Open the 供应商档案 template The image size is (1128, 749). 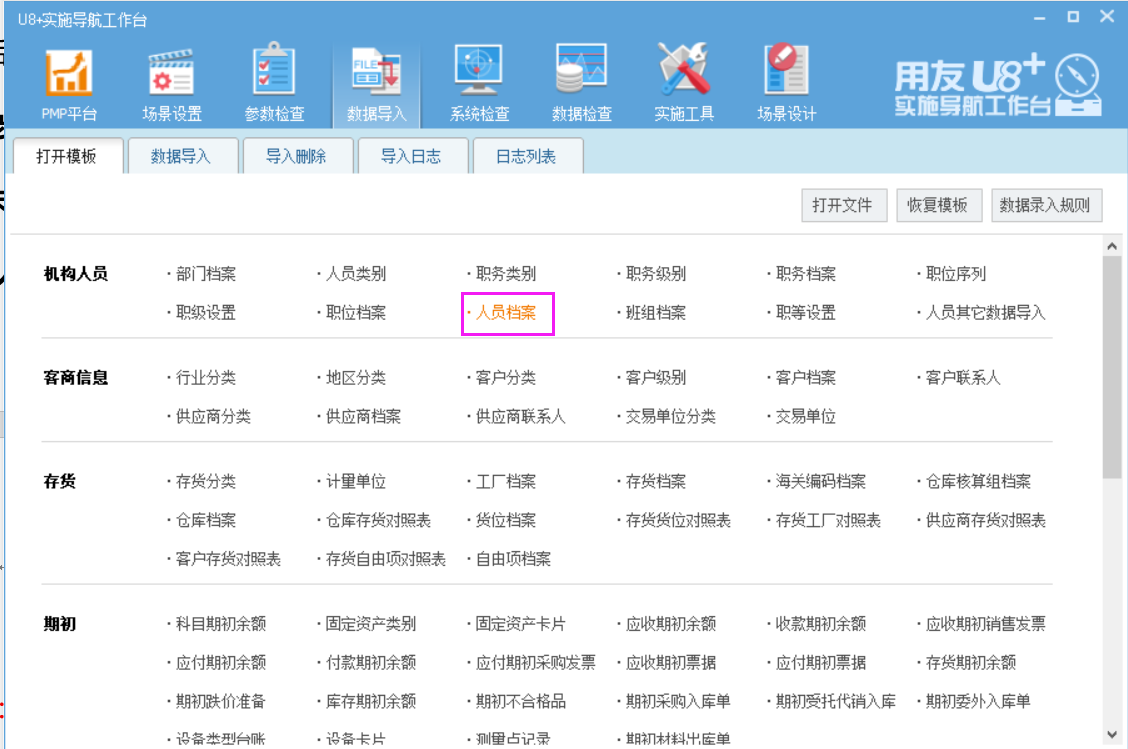click(x=363, y=417)
